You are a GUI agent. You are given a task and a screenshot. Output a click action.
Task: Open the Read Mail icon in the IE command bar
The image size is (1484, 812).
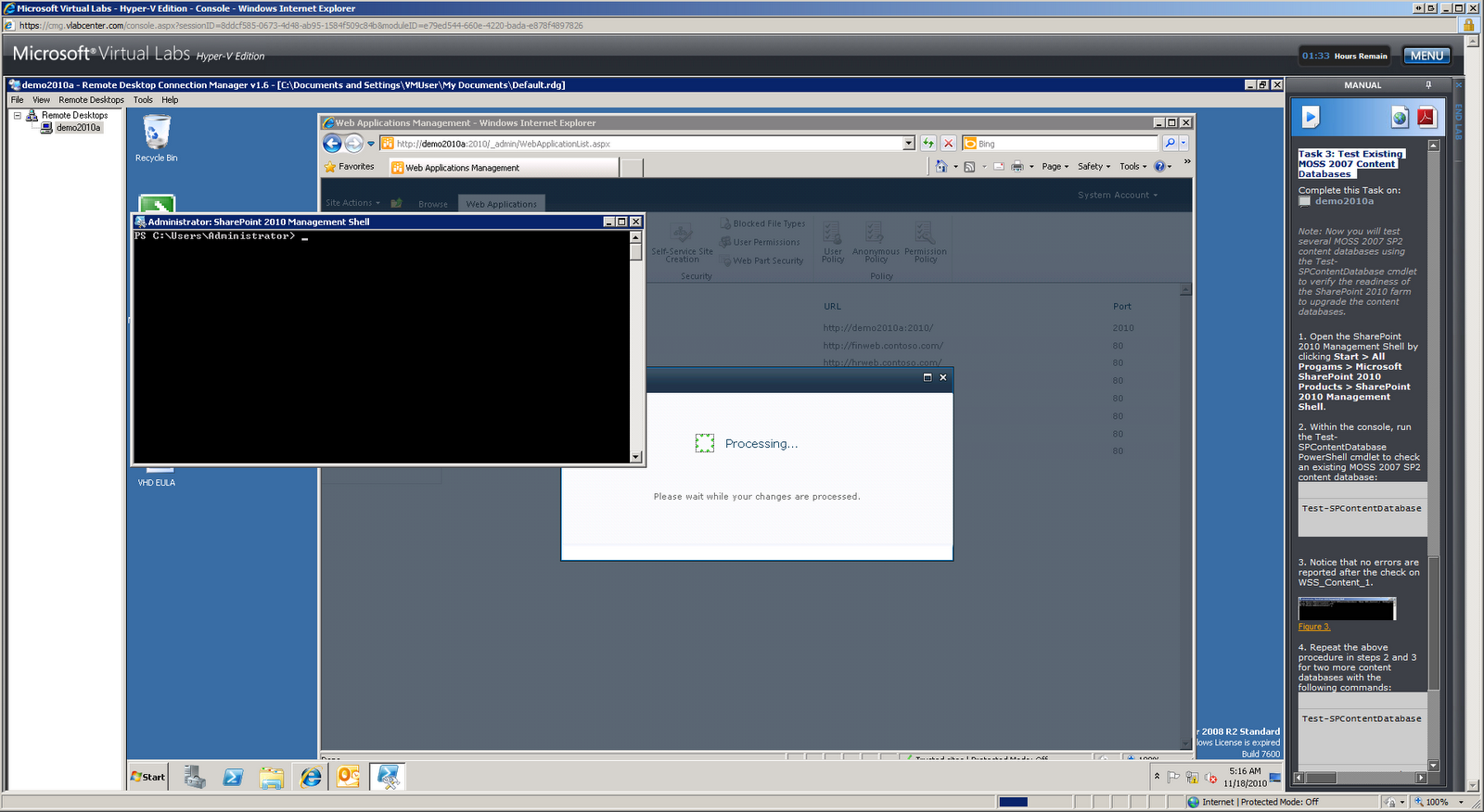[999, 167]
